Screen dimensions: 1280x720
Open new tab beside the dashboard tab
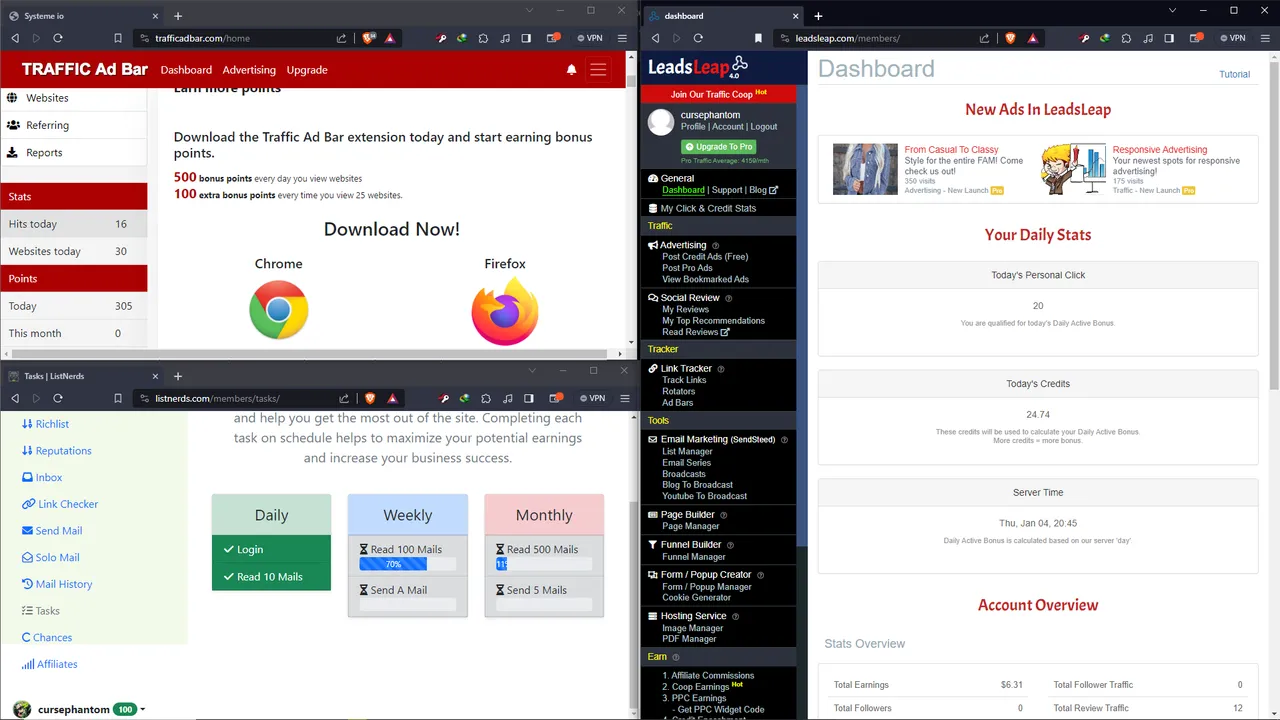click(x=818, y=16)
